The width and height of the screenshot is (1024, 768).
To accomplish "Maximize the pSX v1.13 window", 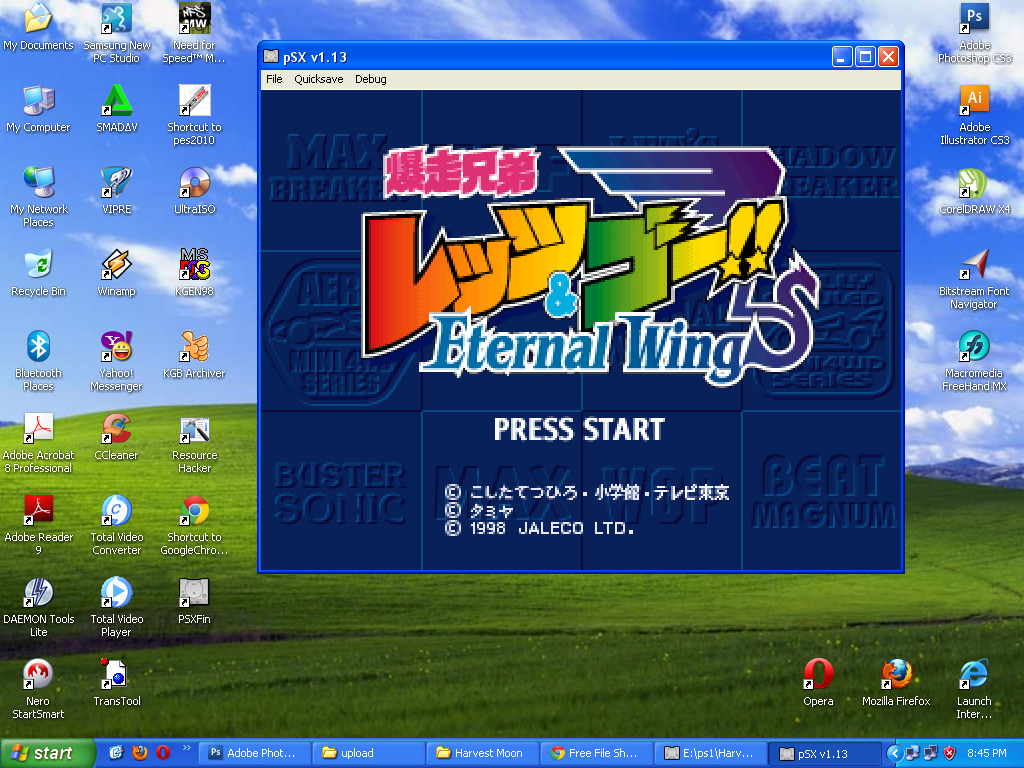I will tap(865, 57).
